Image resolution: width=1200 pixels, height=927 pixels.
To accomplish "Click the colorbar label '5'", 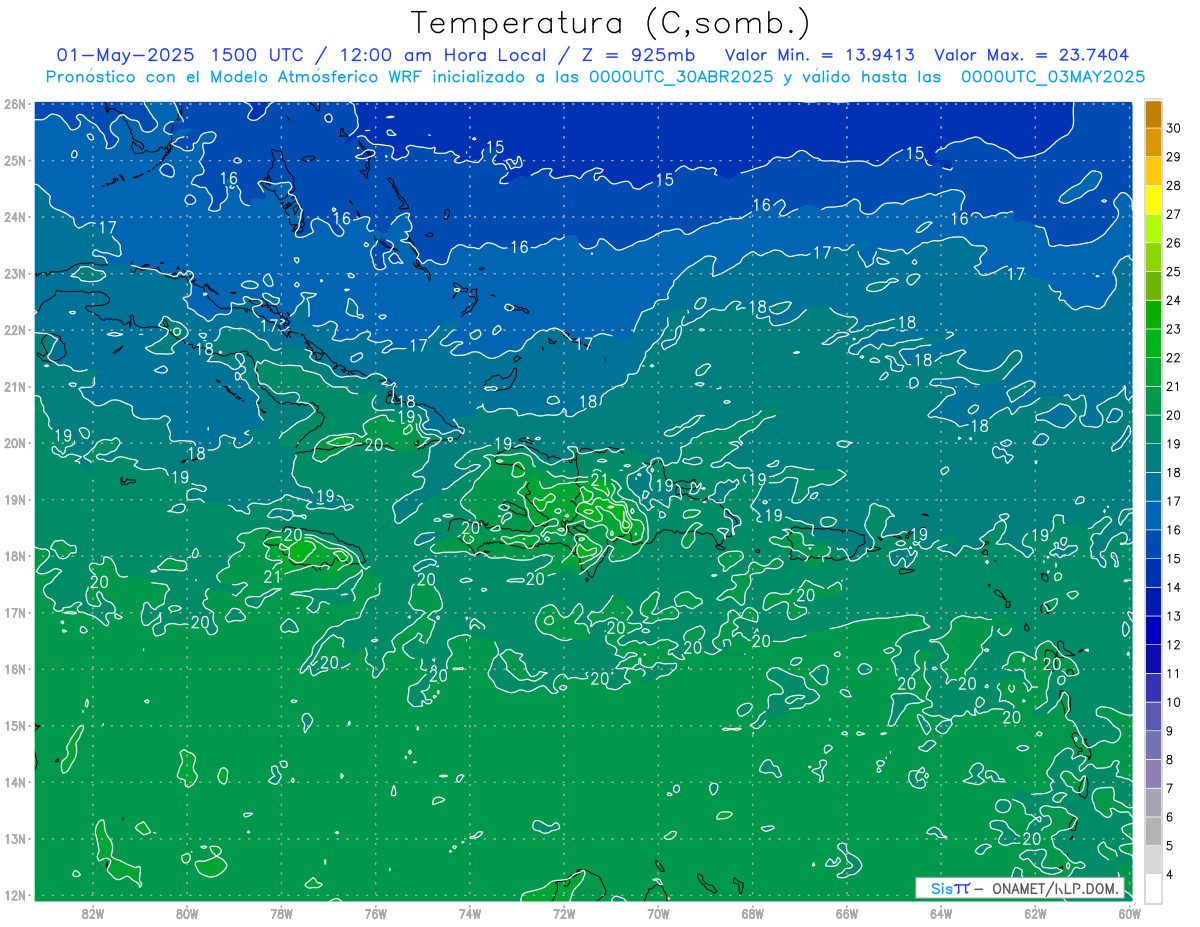I will point(1170,846).
